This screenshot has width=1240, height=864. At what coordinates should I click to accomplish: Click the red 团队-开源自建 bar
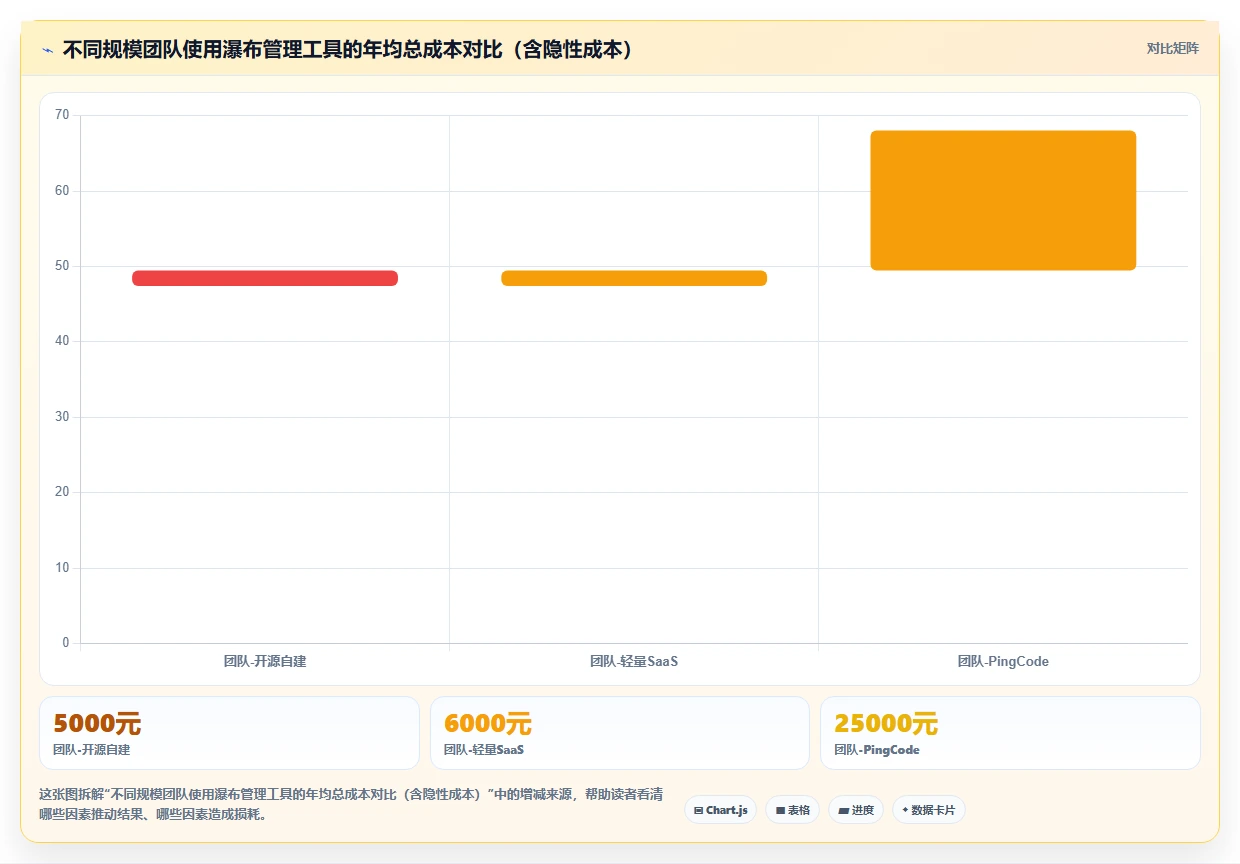point(265,278)
